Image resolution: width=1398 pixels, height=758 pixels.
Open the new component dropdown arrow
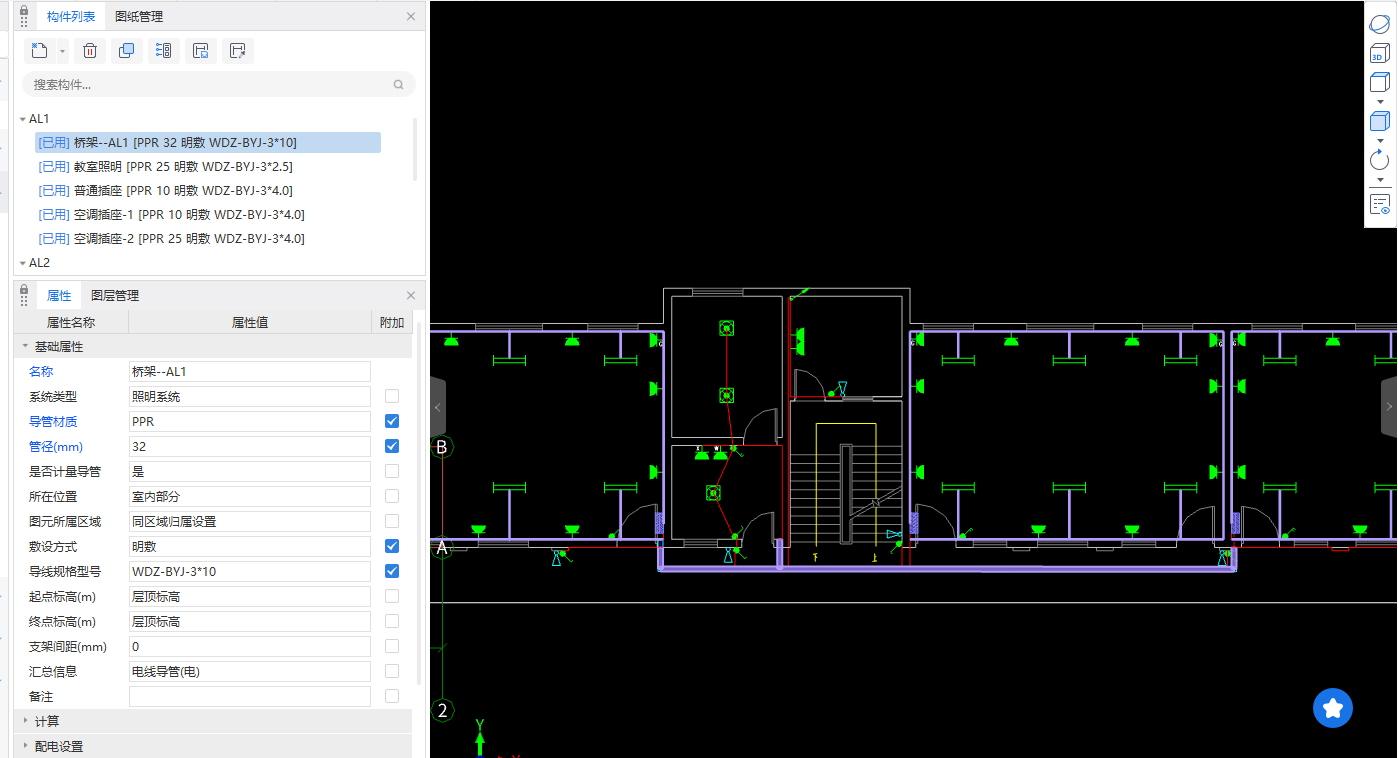click(x=63, y=51)
